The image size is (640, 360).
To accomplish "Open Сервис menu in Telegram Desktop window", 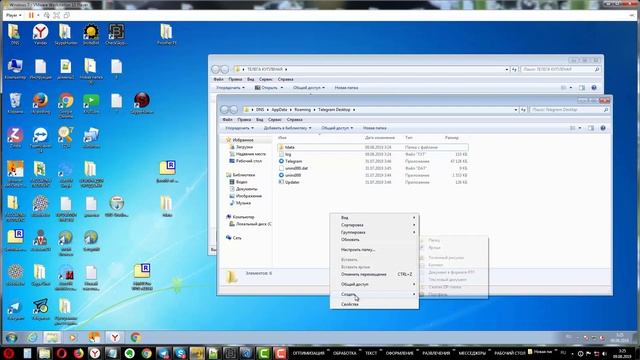I will point(275,120).
